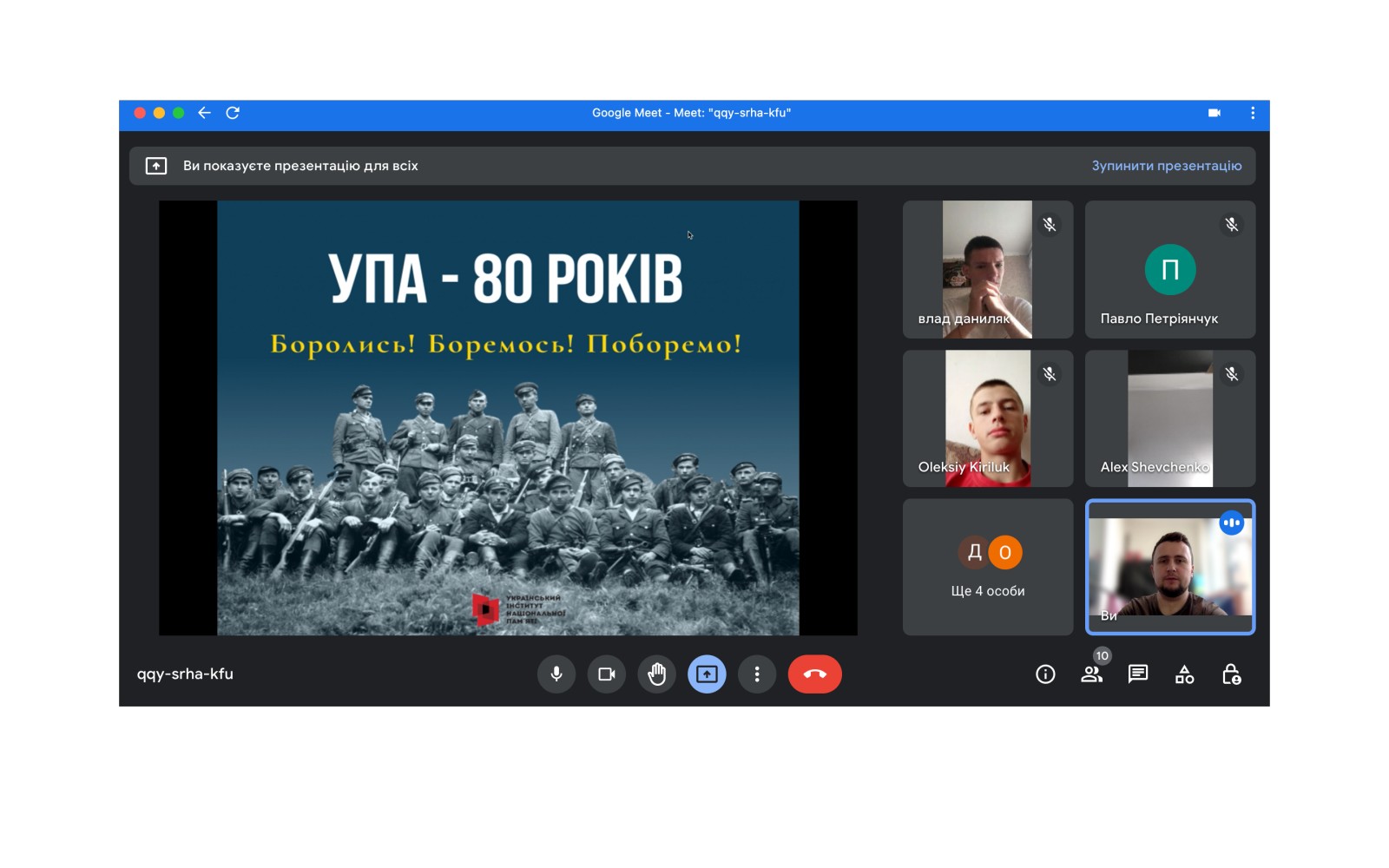Select Alex Shevchenko's video tile
The width and height of the screenshot is (1389, 868).
1170,418
